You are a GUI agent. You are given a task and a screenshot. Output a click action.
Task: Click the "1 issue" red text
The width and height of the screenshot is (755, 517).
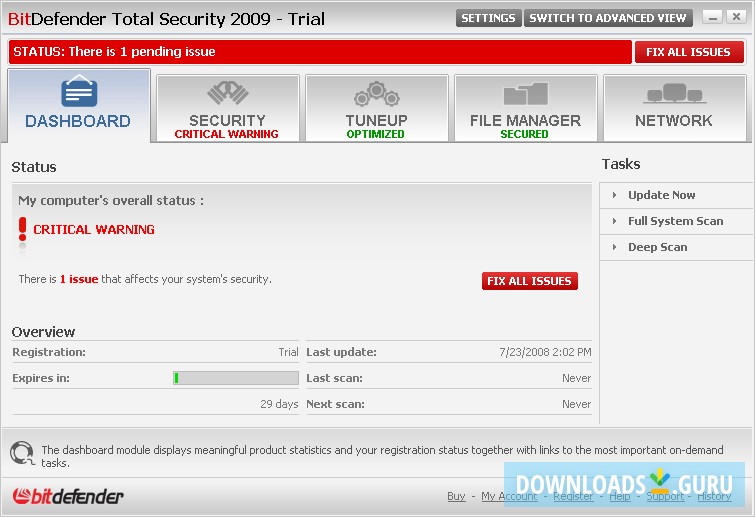pyautogui.click(x=79, y=279)
